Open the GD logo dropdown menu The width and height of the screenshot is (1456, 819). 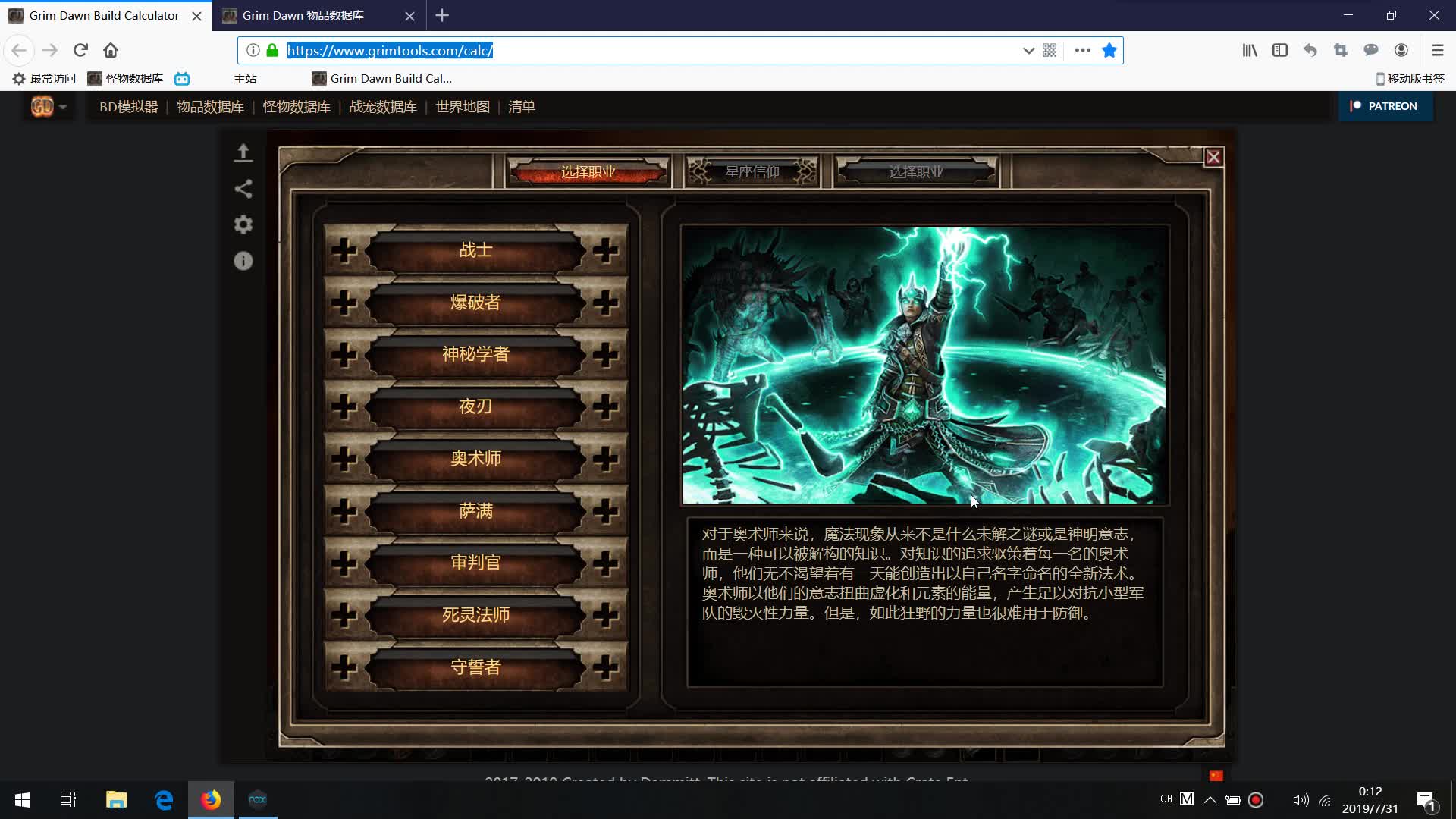[49, 107]
